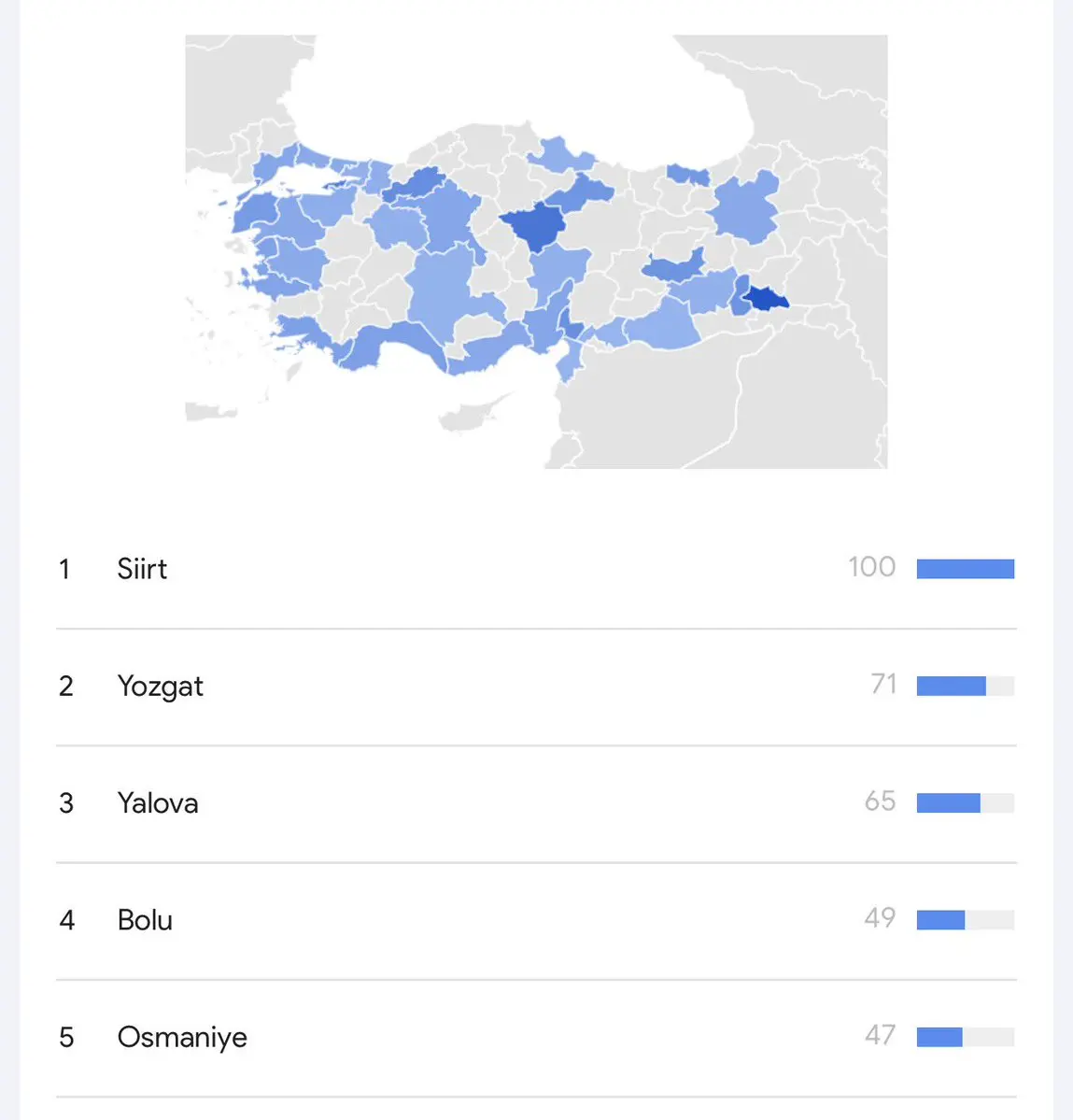1073x1120 pixels.
Task: Click the darkest blue Siirt province on map
Action: 766,299
